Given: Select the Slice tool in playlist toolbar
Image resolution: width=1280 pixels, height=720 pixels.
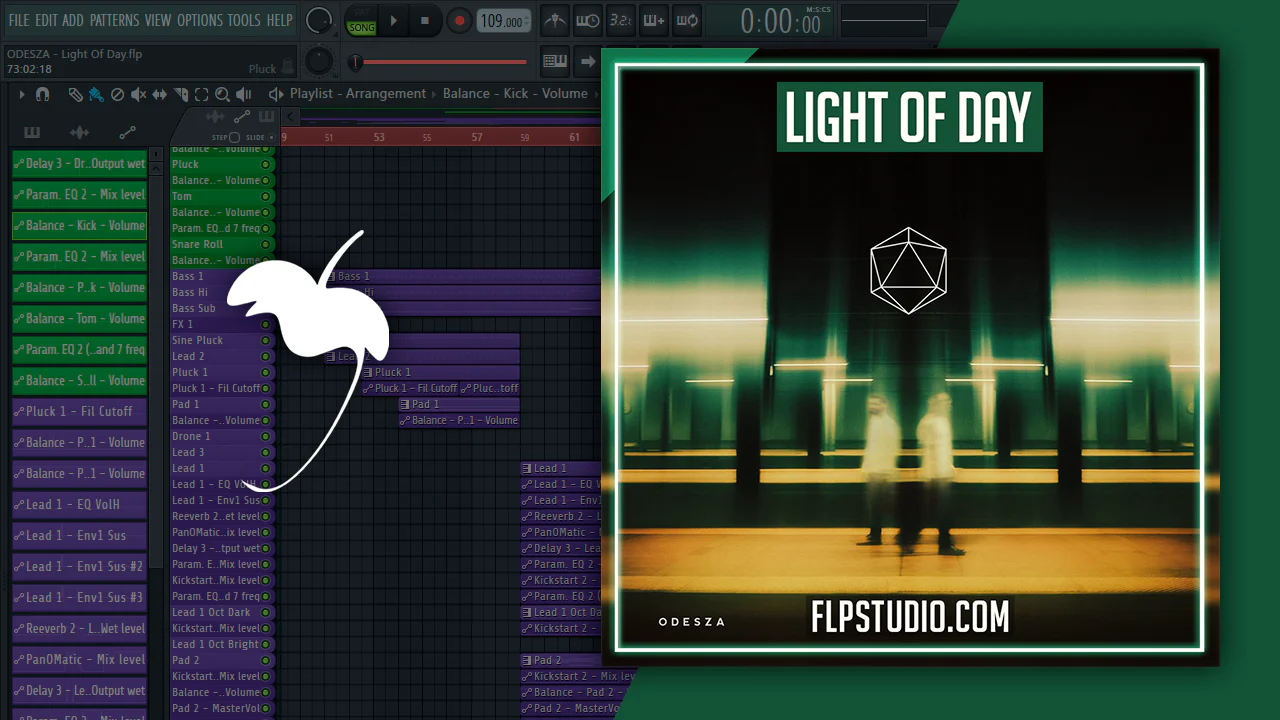Looking at the screenshot, I should [181, 94].
